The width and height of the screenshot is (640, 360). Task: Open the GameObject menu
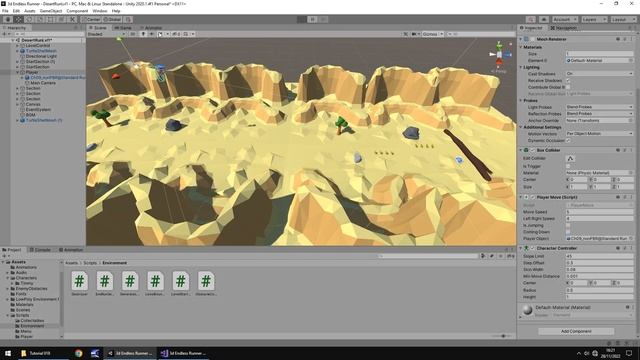click(x=51, y=11)
